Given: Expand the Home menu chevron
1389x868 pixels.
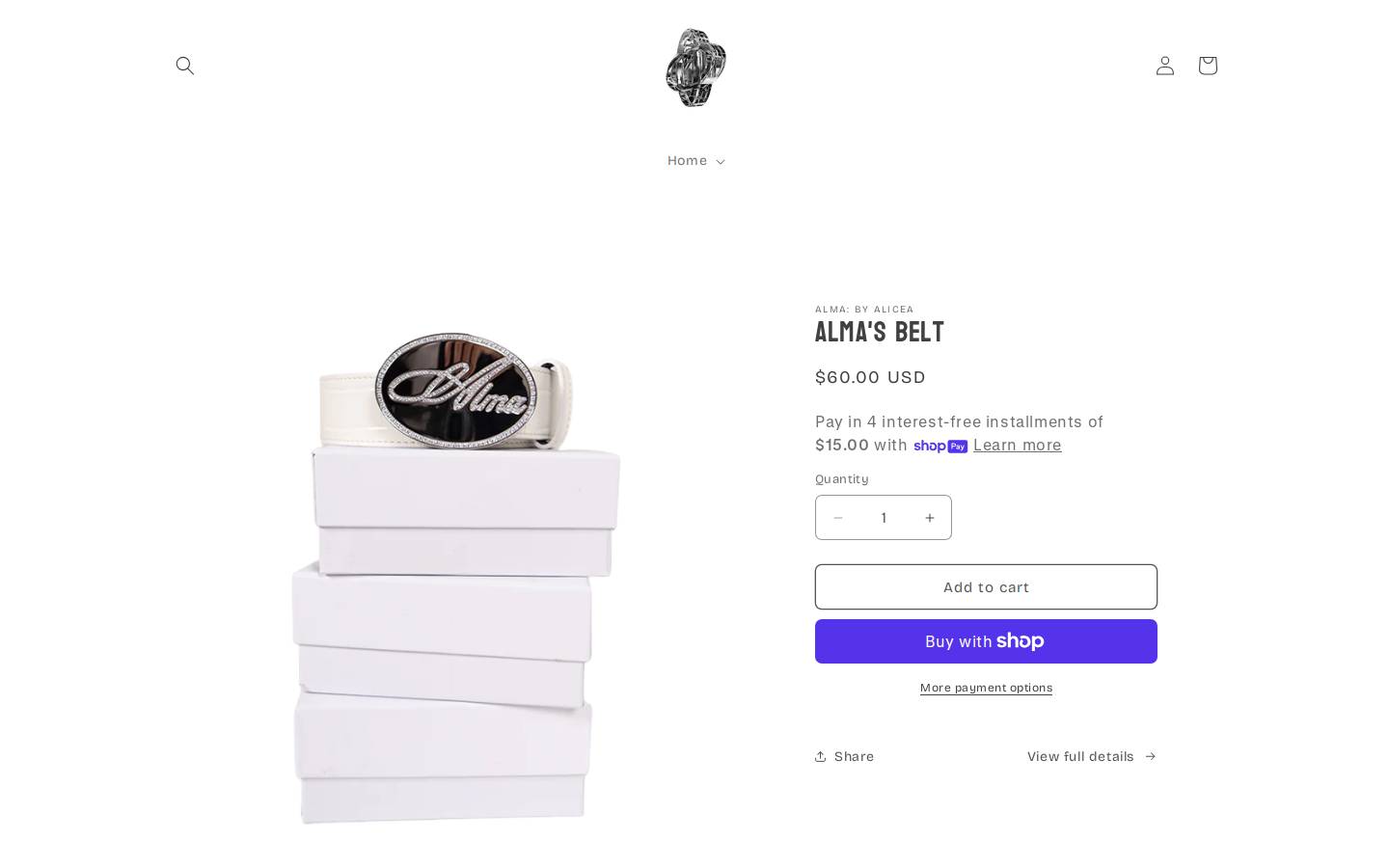Looking at the screenshot, I should [x=721, y=162].
